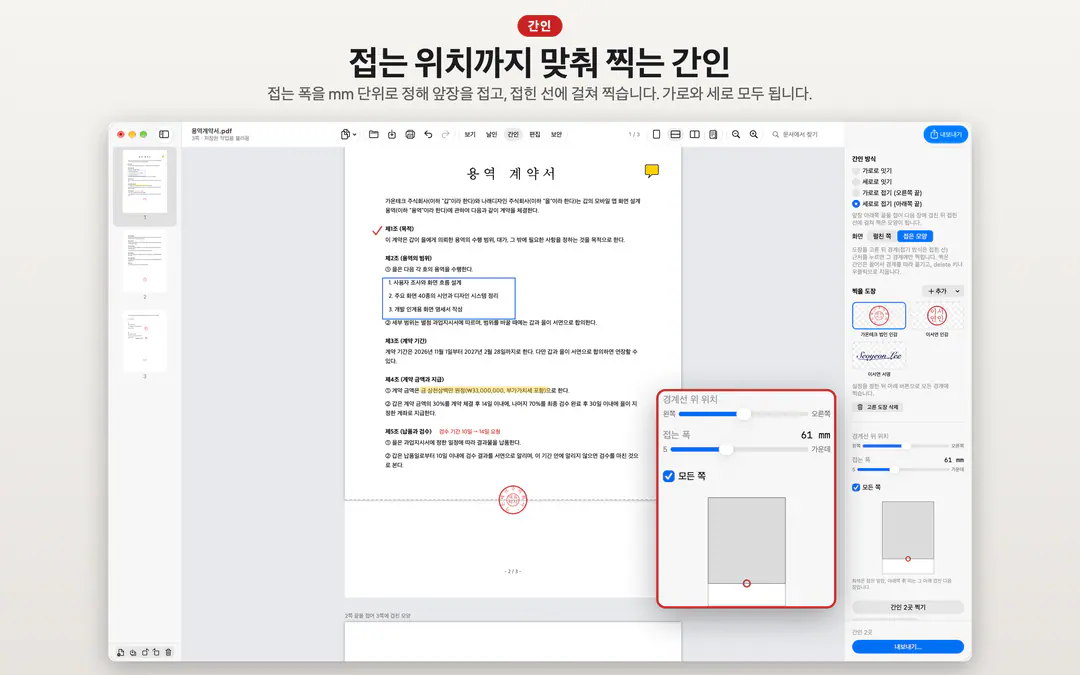
Task: Select the Seoyeon Lee signature stamp
Action: 879,356
